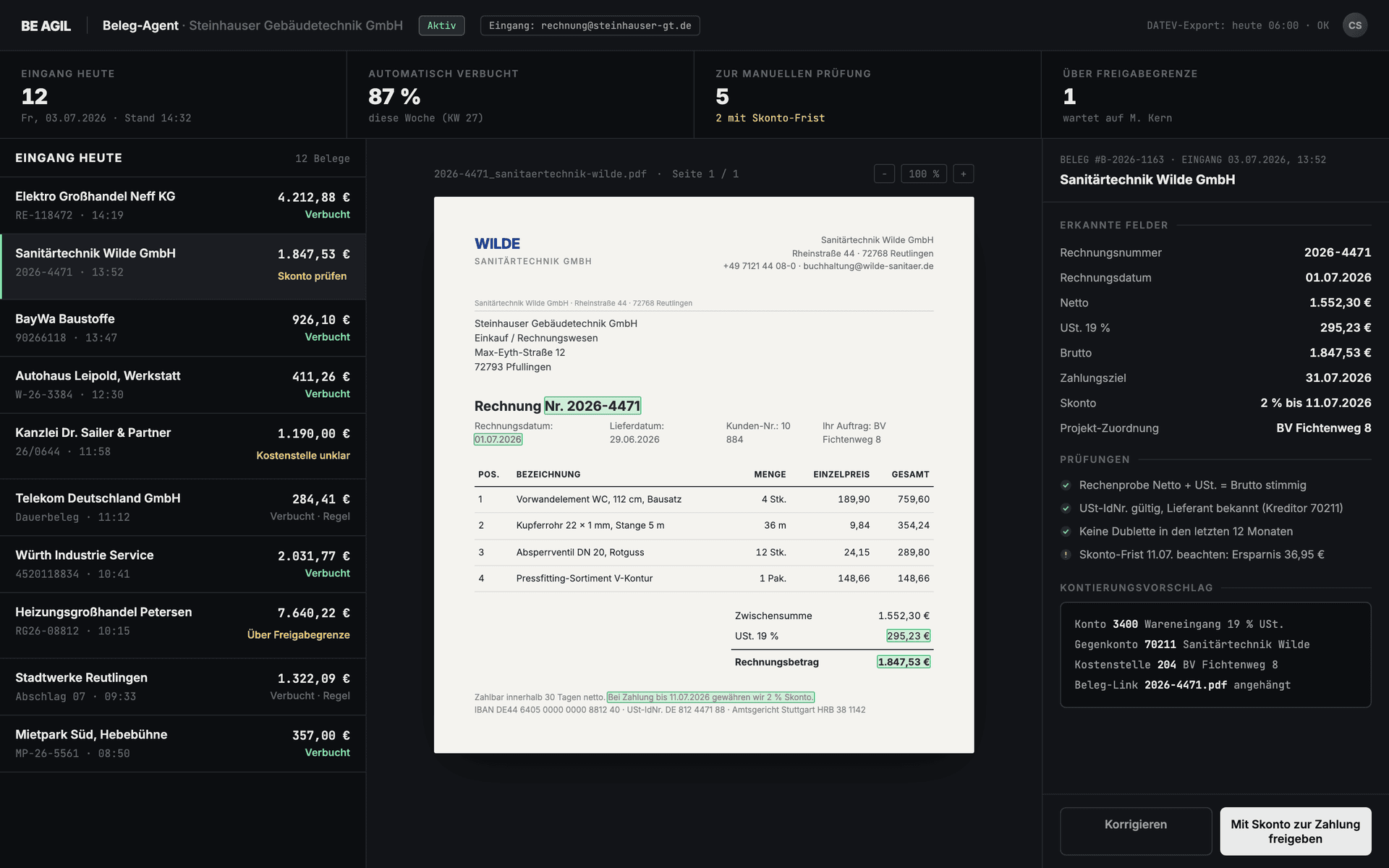Click the Automatisch verbucht 87 % card

click(520, 95)
